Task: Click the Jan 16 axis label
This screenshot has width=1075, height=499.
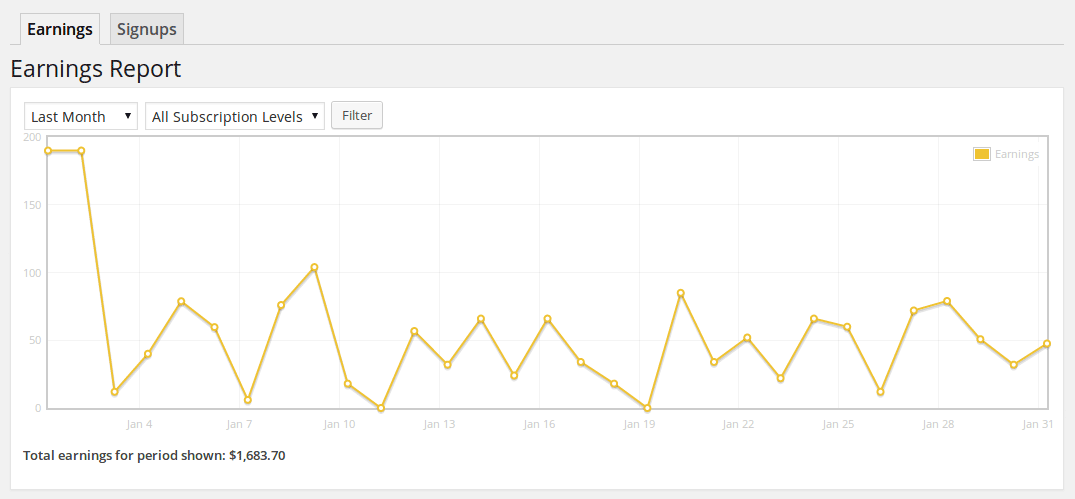Action: tap(539, 424)
